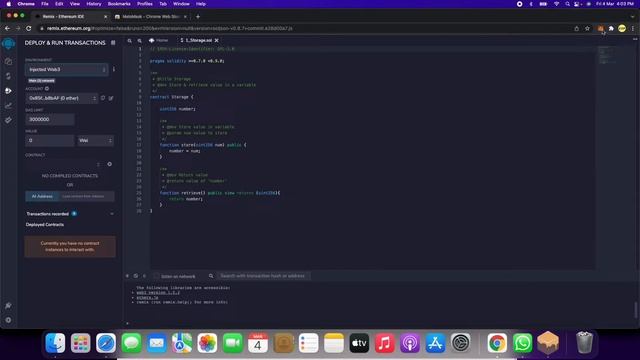Image resolution: width=640 pixels, height=360 pixels.
Task: Select the Deploy & run transactions sidebar icon
Action: 8,91
